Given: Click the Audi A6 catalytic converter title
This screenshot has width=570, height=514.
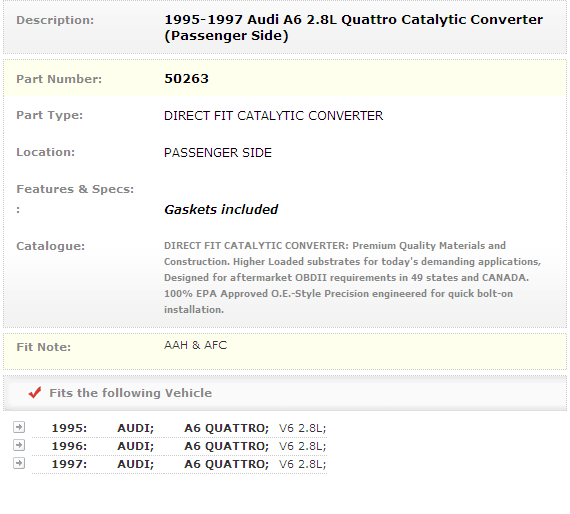Looking at the screenshot, I should click(x=353, y=28).
